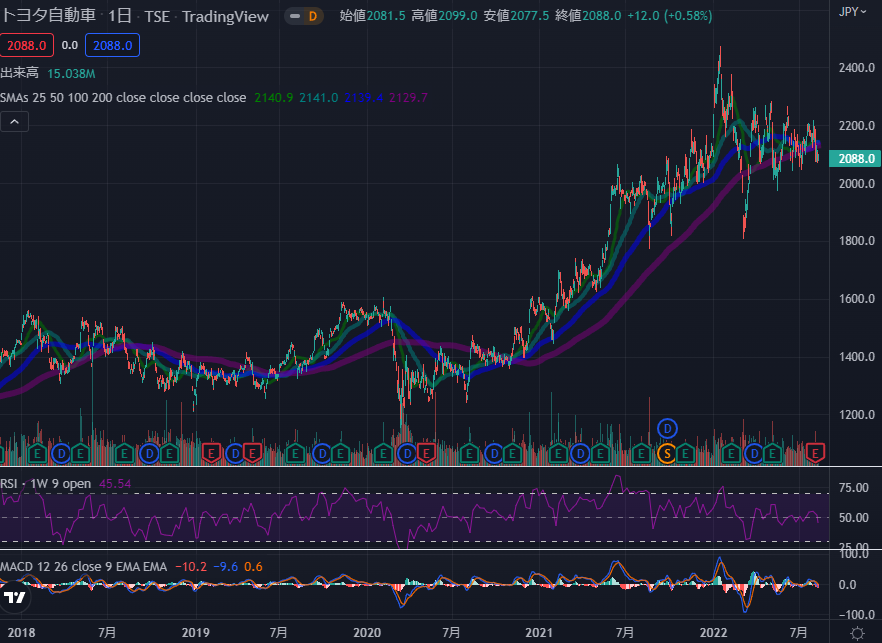Click the purple 2129.7 SMA value
The width and height of the screenshot is (882, 643).
click(408, 98)
